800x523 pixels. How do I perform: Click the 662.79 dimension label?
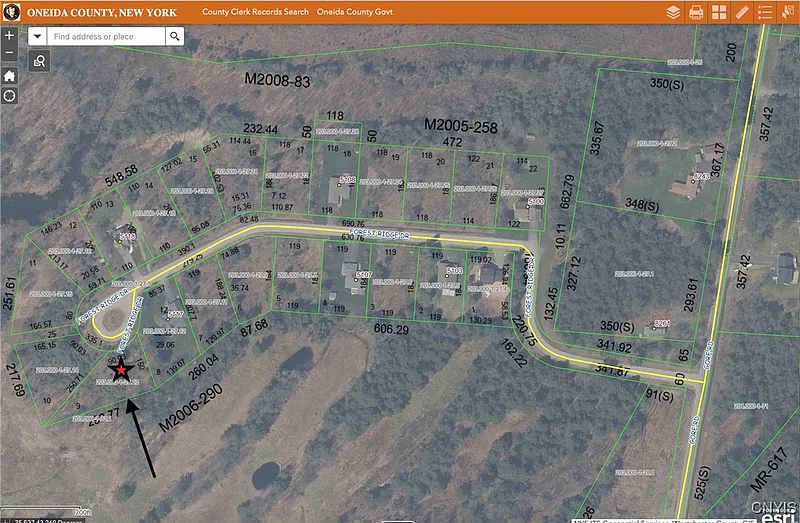click(x=567, y=191)
